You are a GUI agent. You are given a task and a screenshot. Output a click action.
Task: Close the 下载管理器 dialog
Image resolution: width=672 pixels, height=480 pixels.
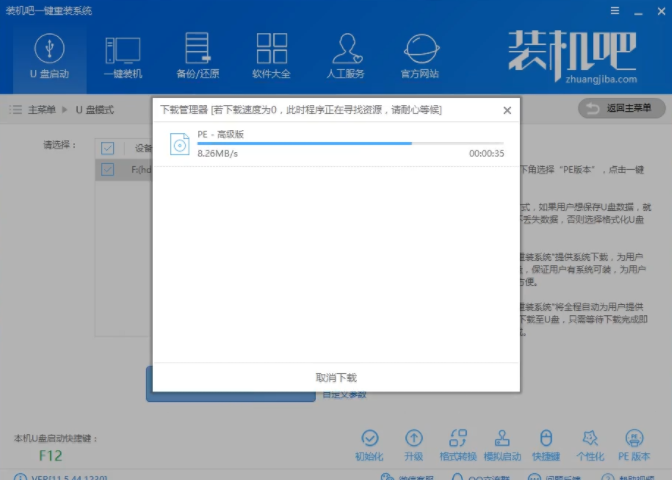(x=507, y=111)
